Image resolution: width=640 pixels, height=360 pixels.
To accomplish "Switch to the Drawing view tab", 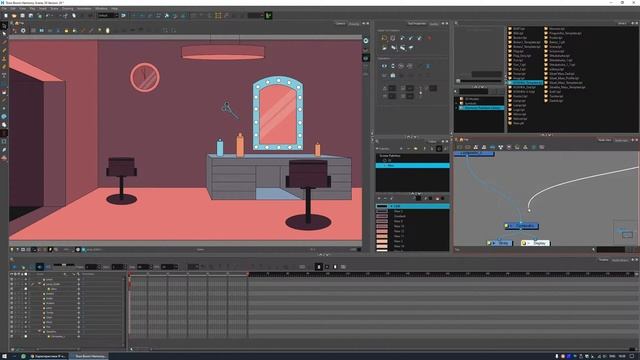I will (354, 24).
